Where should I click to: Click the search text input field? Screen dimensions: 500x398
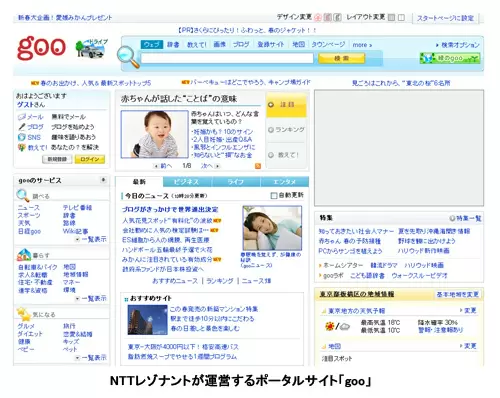(x=227, y=58)
